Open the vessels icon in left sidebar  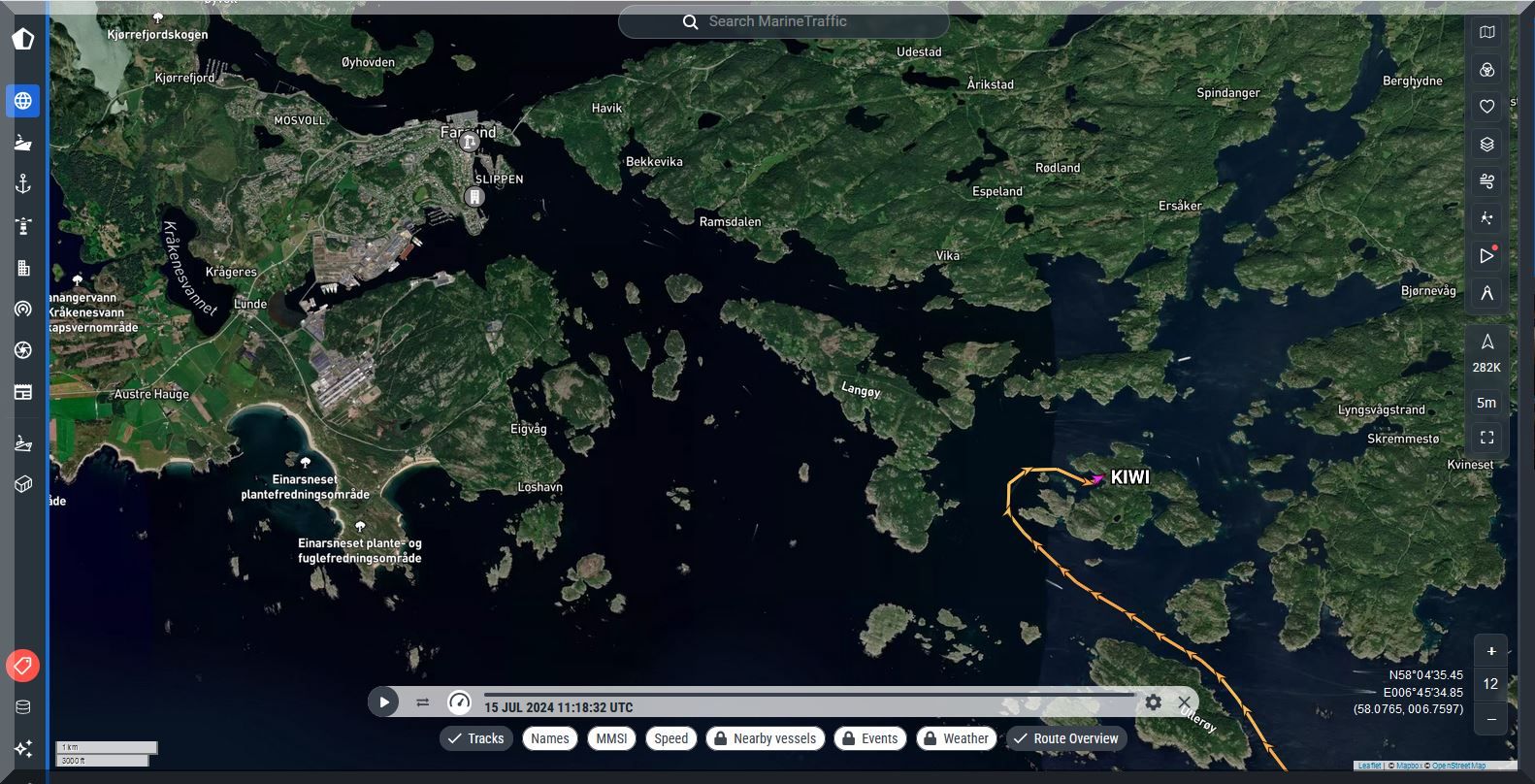tap(23, 143)
